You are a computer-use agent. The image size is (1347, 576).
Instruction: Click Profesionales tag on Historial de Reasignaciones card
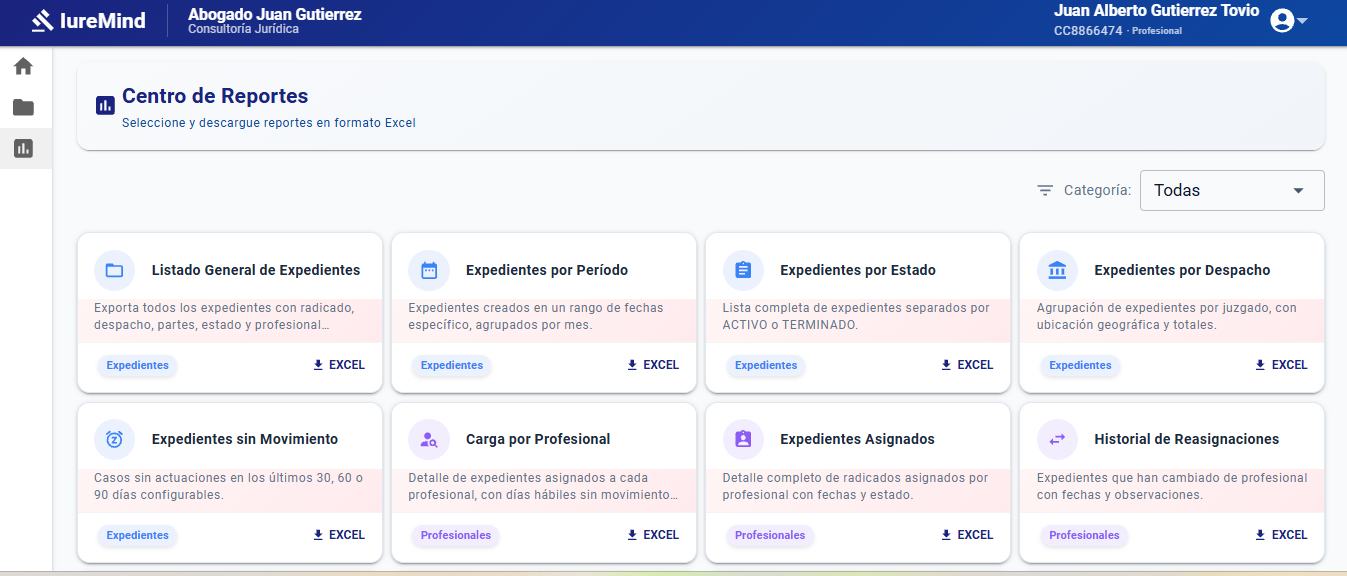pos(1084,536)
